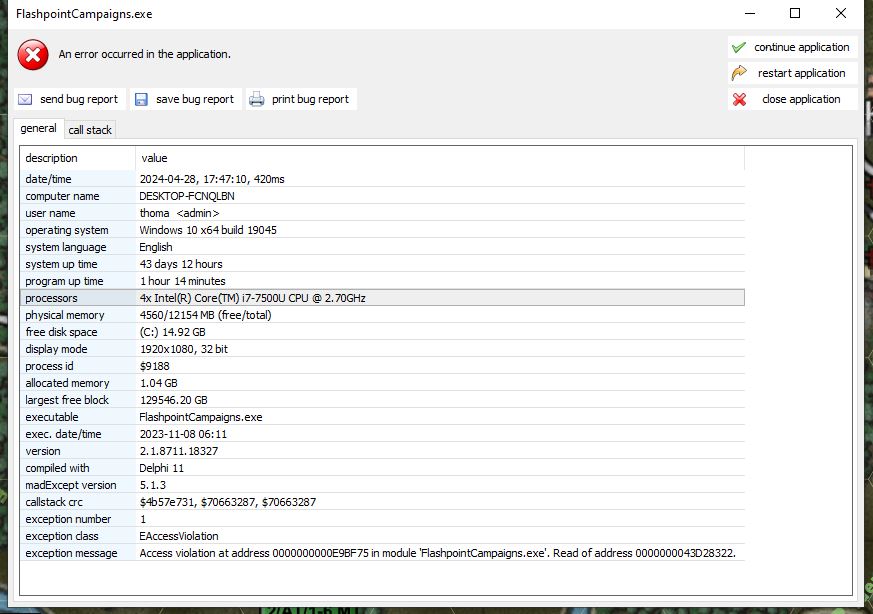Screen dimensions: 873x614
Task: Select the callstack crc row label
Action: (x=54, y=502)
